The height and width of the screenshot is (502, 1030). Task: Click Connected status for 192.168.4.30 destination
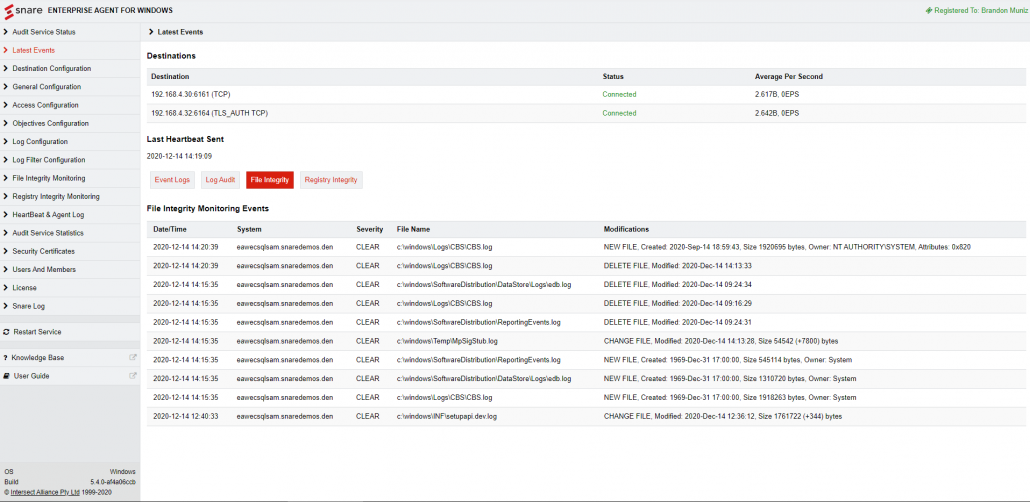coord(619,95)
